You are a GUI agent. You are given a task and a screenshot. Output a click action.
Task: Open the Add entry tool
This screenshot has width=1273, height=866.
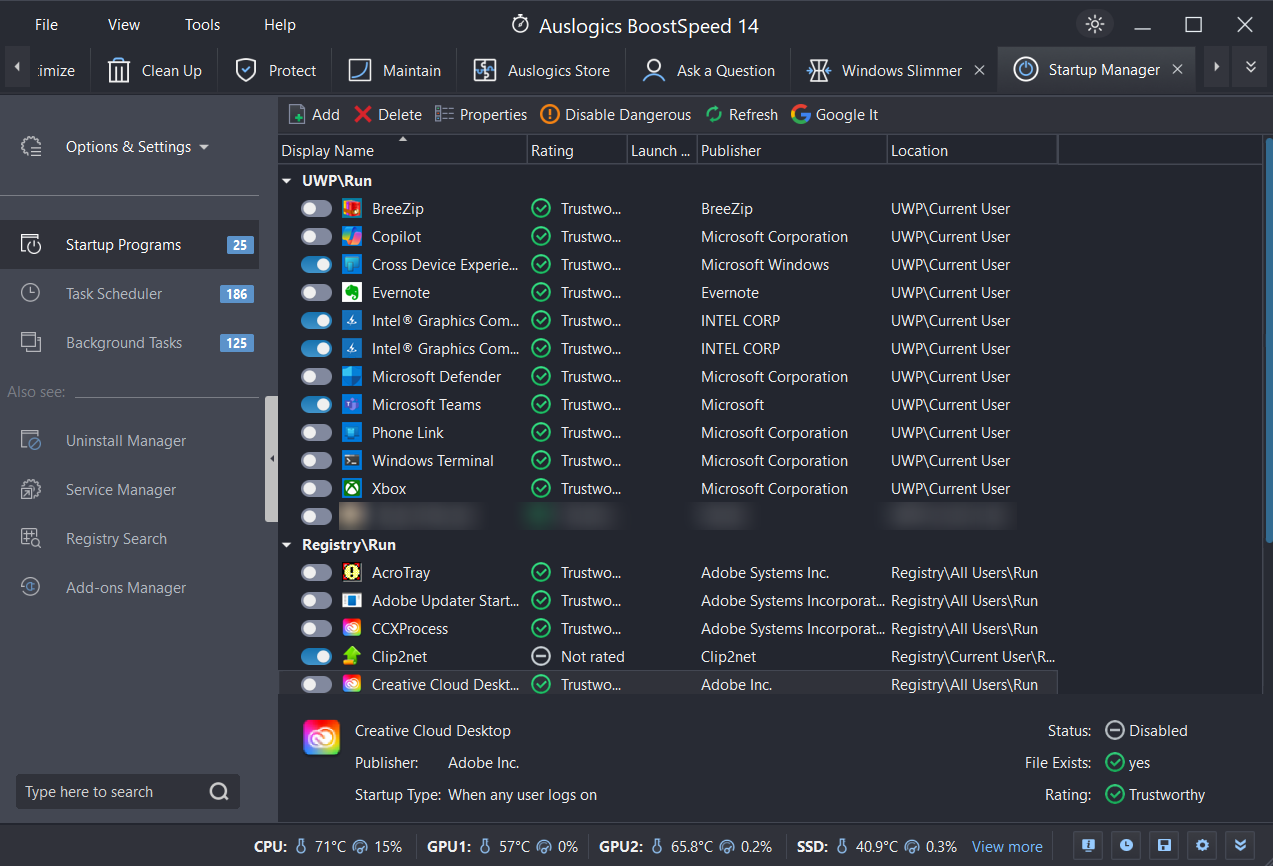tap(313, 114)
